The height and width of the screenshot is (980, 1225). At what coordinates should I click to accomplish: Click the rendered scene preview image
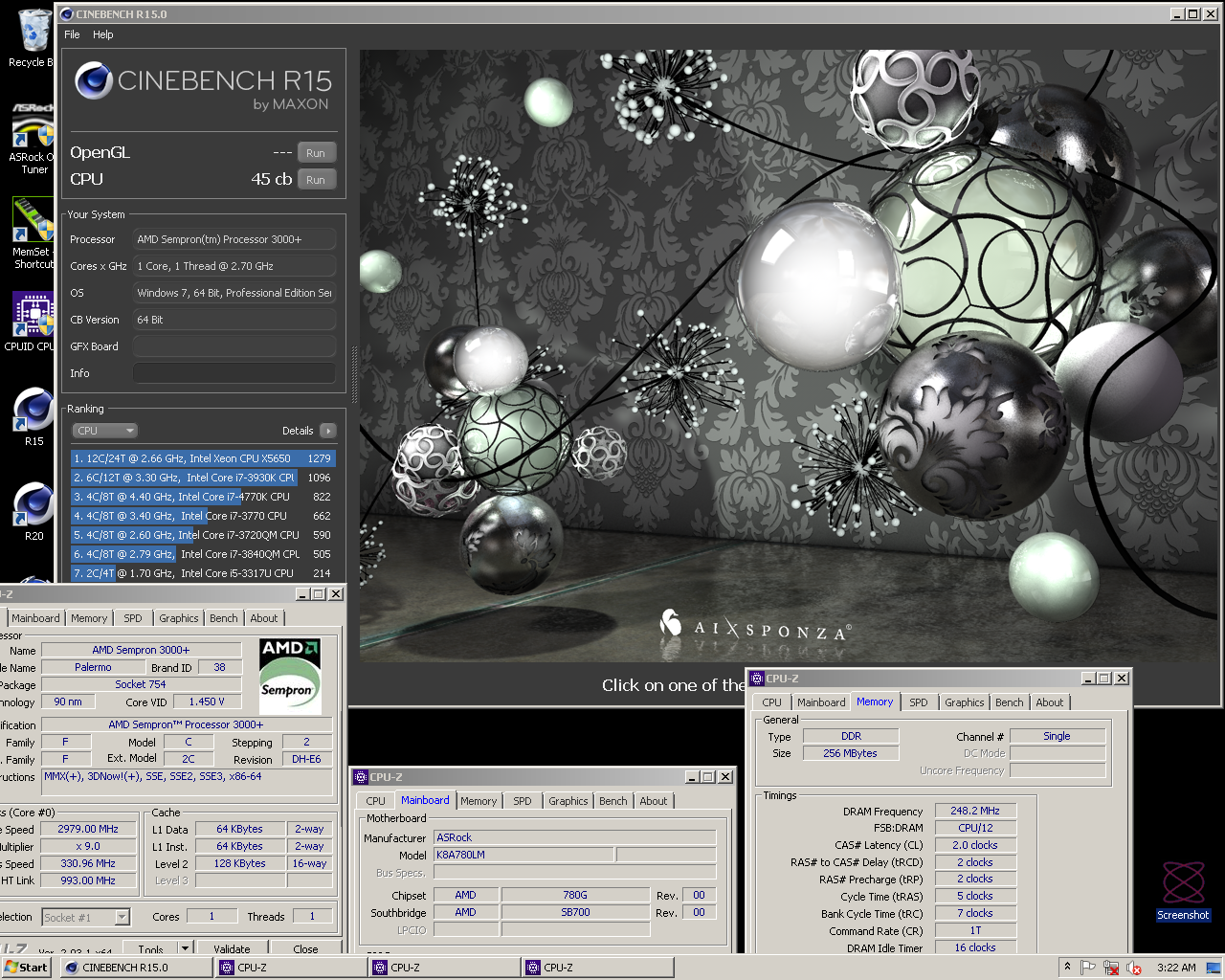coord(790,356)
